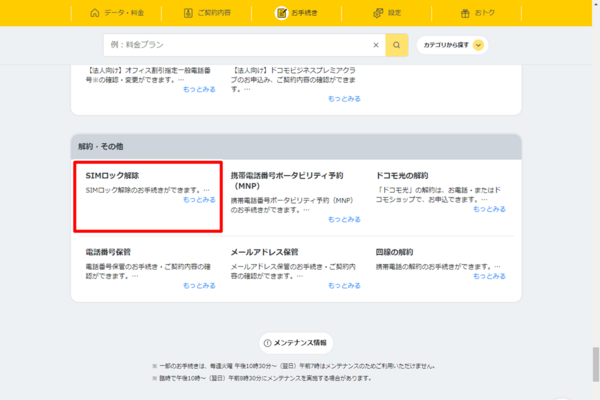Click もっとみる under メールアドレス保管
The width and height of the screenshot is (600, 400).
tap(344, 286)
